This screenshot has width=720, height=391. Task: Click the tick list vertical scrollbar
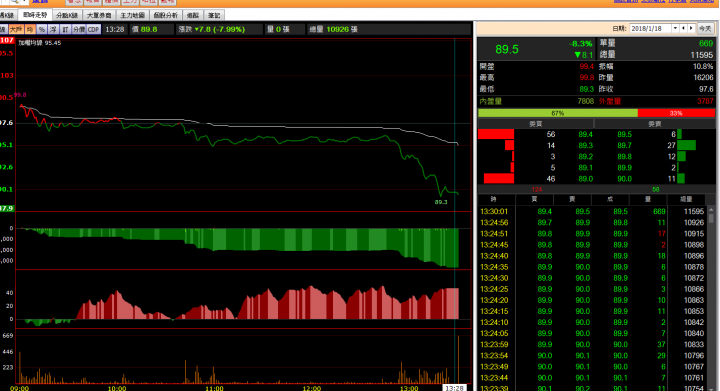[x=711, y=297]
